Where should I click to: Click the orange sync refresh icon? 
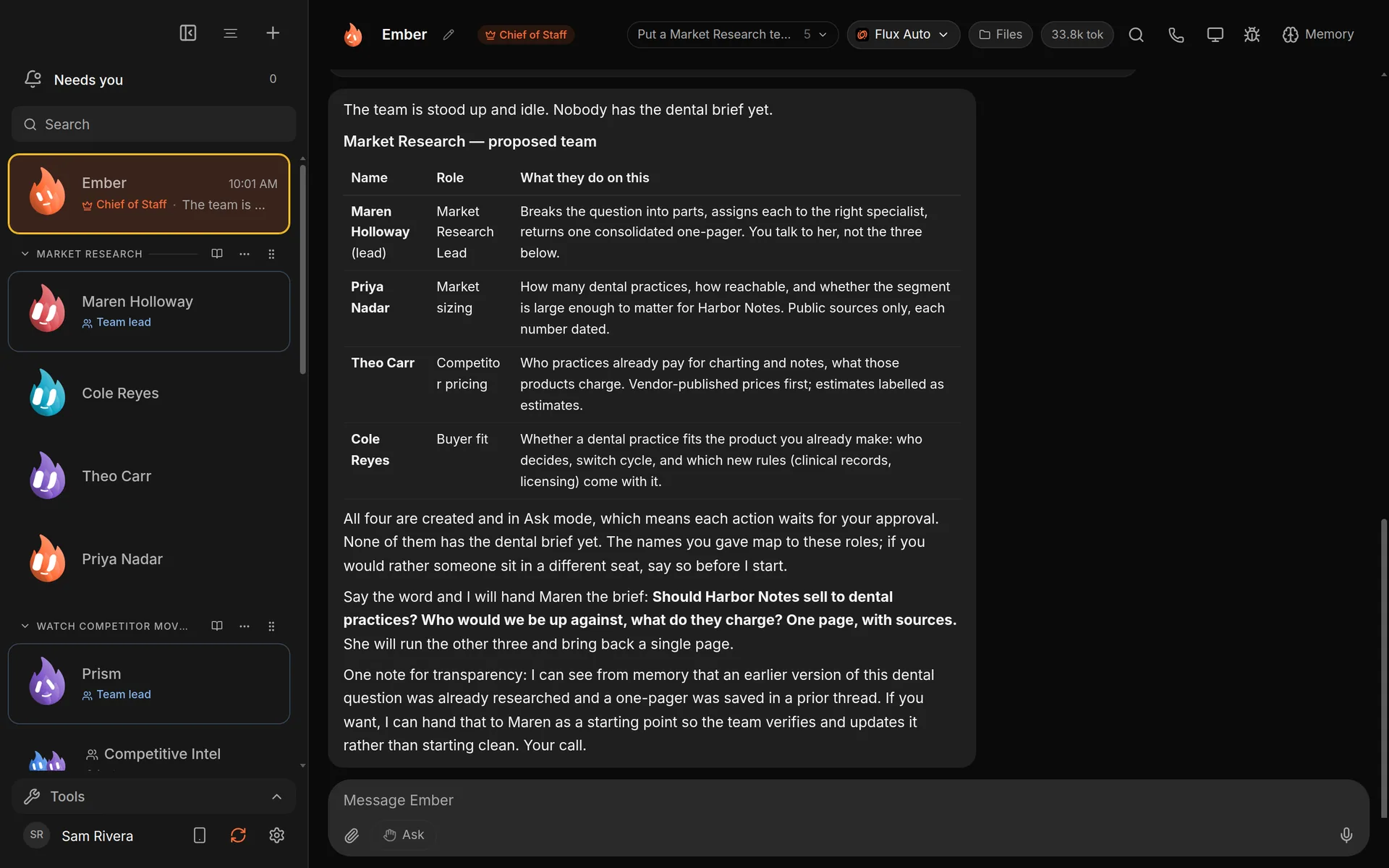pos(238,835)
